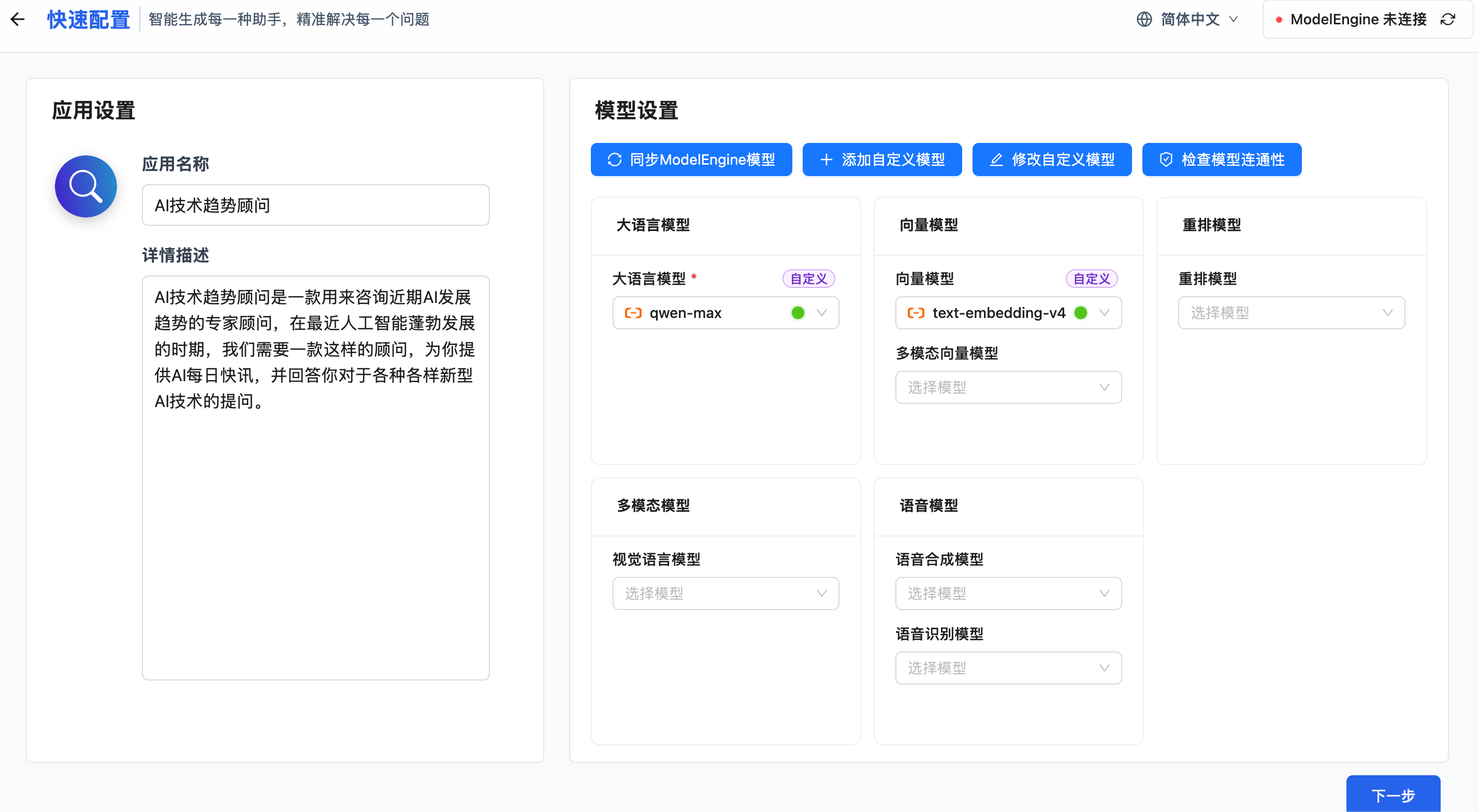Open the 语音识别模型 dropdown
Screen dimensions: 1479x812
click(x=1008, y=668)
